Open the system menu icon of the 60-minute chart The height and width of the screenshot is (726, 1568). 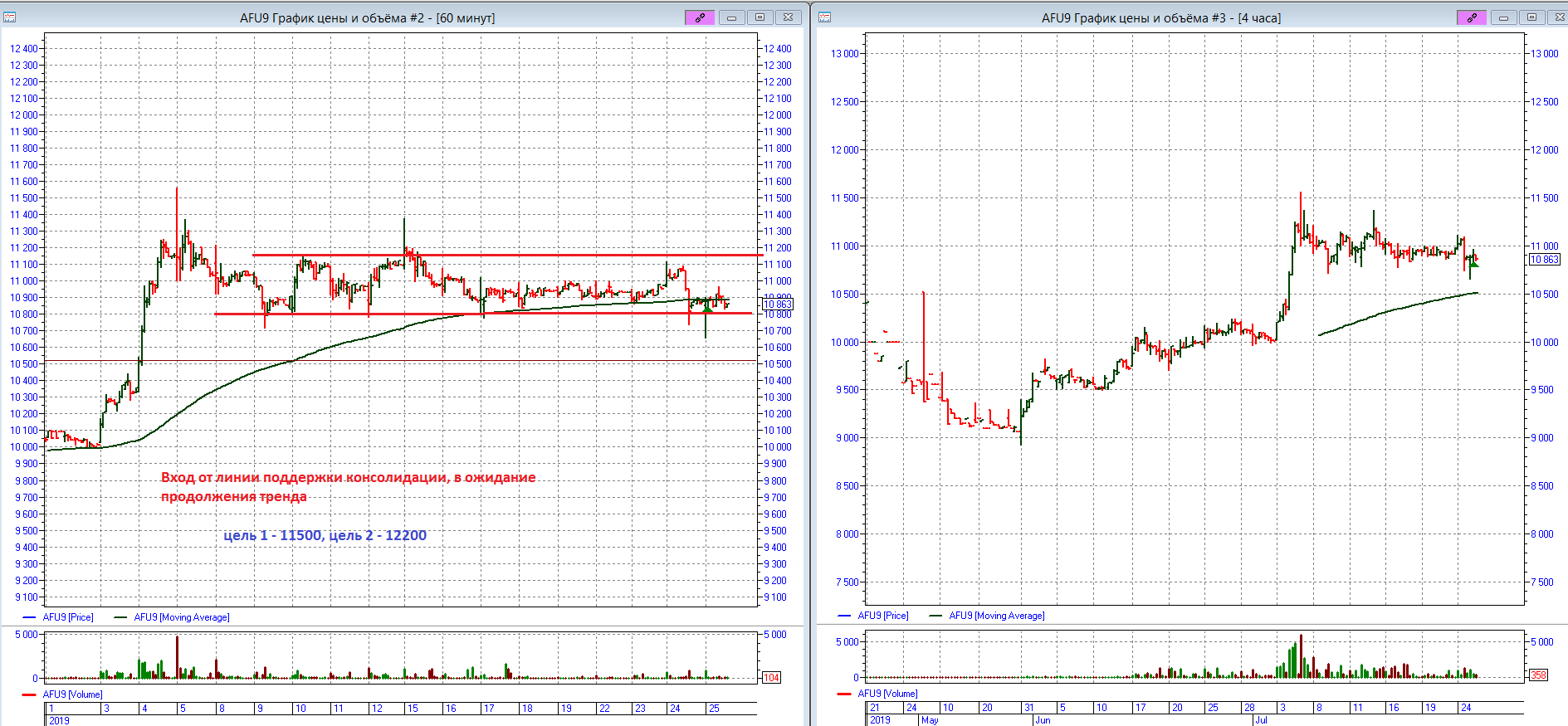coord(10,17)
